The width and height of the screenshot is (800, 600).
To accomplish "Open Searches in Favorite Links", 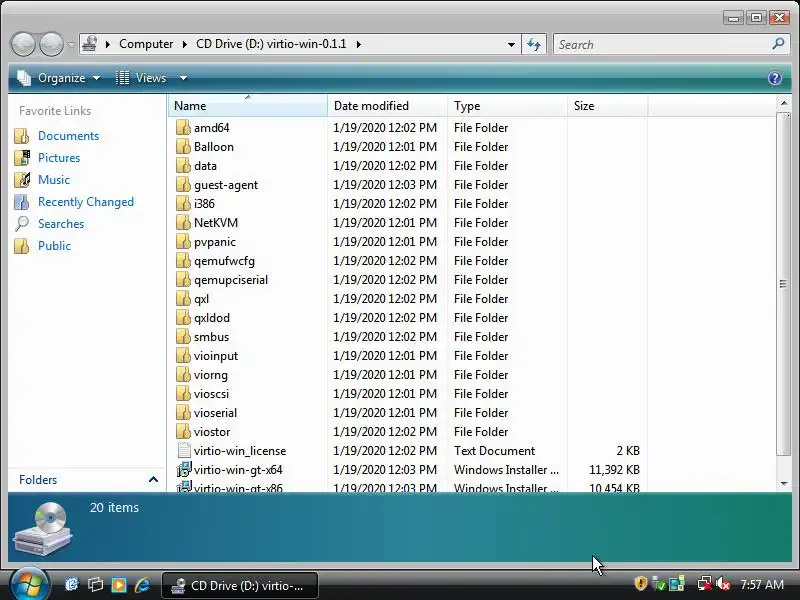I will click(61, 223).
